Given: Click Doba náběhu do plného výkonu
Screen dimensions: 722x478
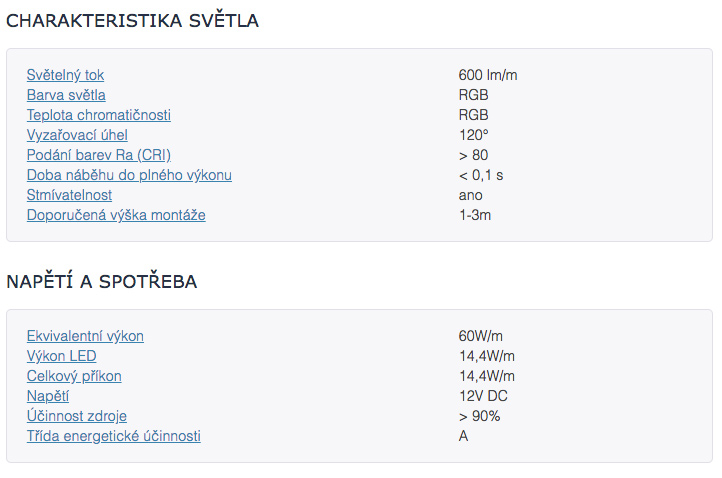Looking at the screenshot, I should pyautogui.click(x=129, y=175).
